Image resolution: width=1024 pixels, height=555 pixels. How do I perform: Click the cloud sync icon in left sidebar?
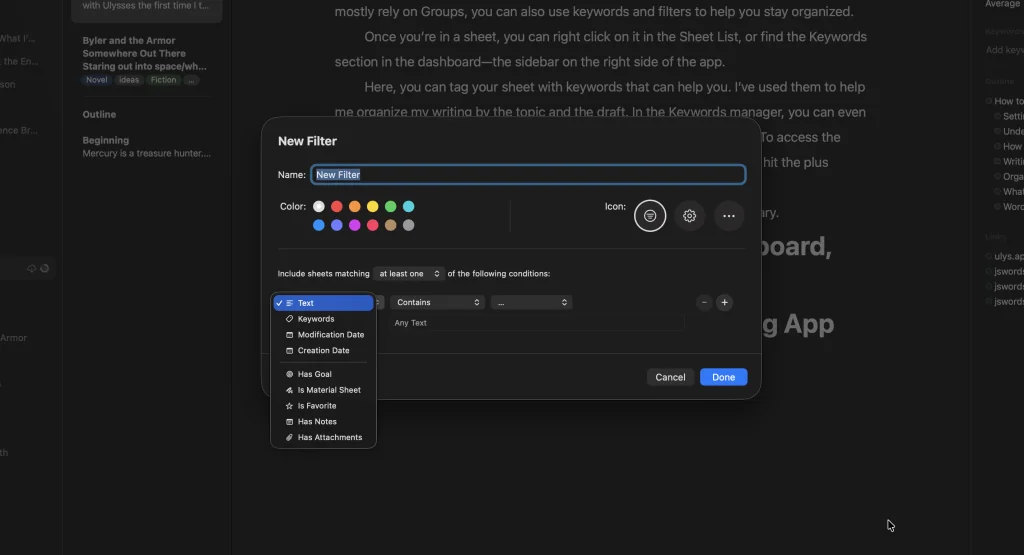pos(31,268)
